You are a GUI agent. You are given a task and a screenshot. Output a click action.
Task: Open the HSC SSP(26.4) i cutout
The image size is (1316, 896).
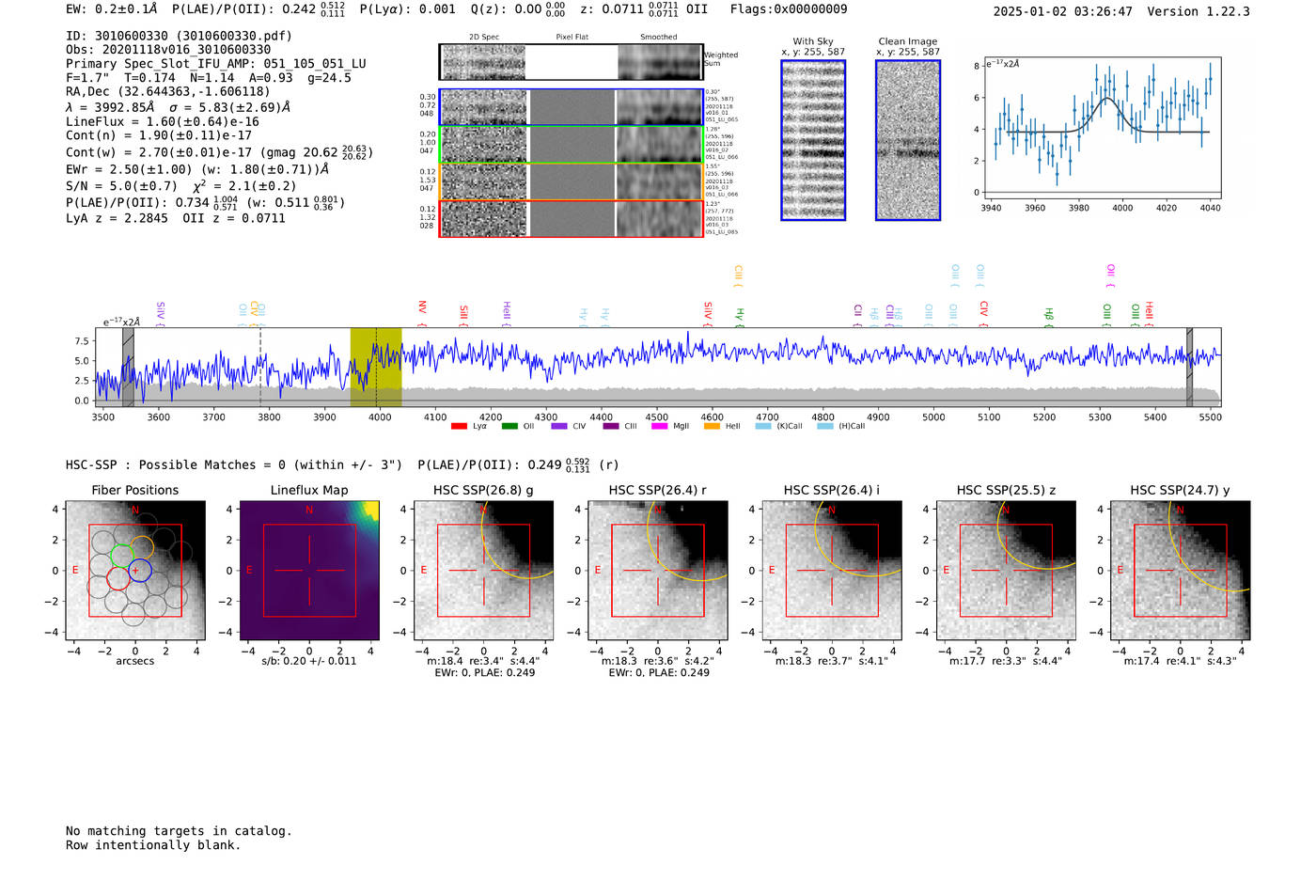(x=832, y=571)
